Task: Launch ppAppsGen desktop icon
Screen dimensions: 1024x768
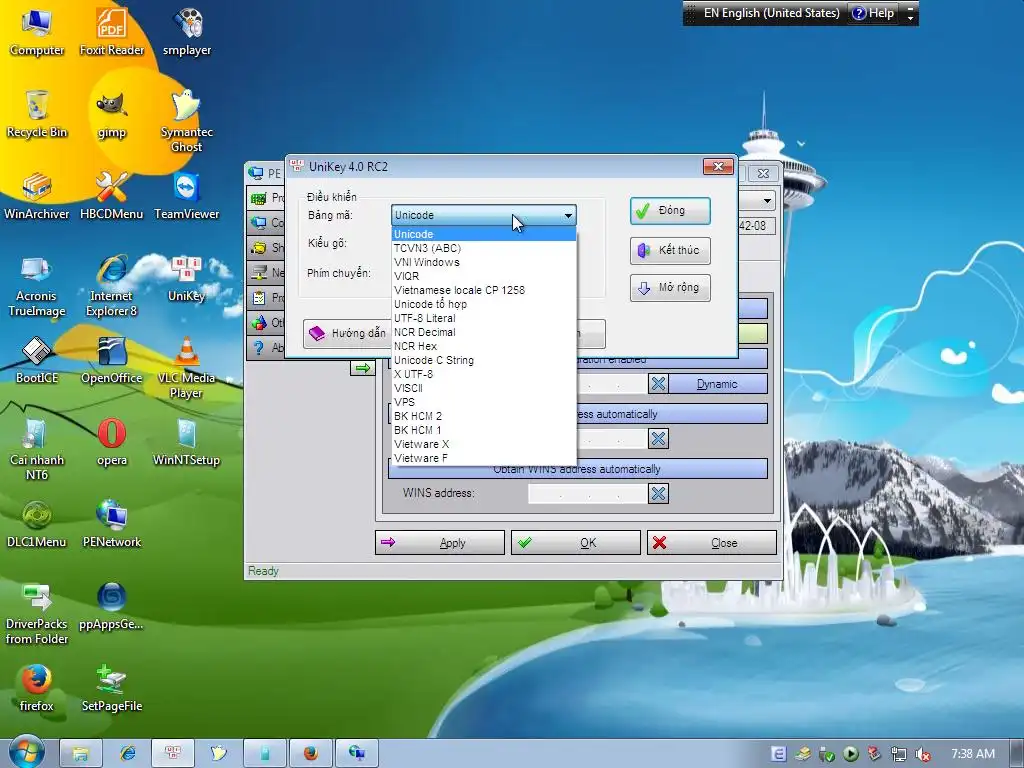Action: [112, 605]
